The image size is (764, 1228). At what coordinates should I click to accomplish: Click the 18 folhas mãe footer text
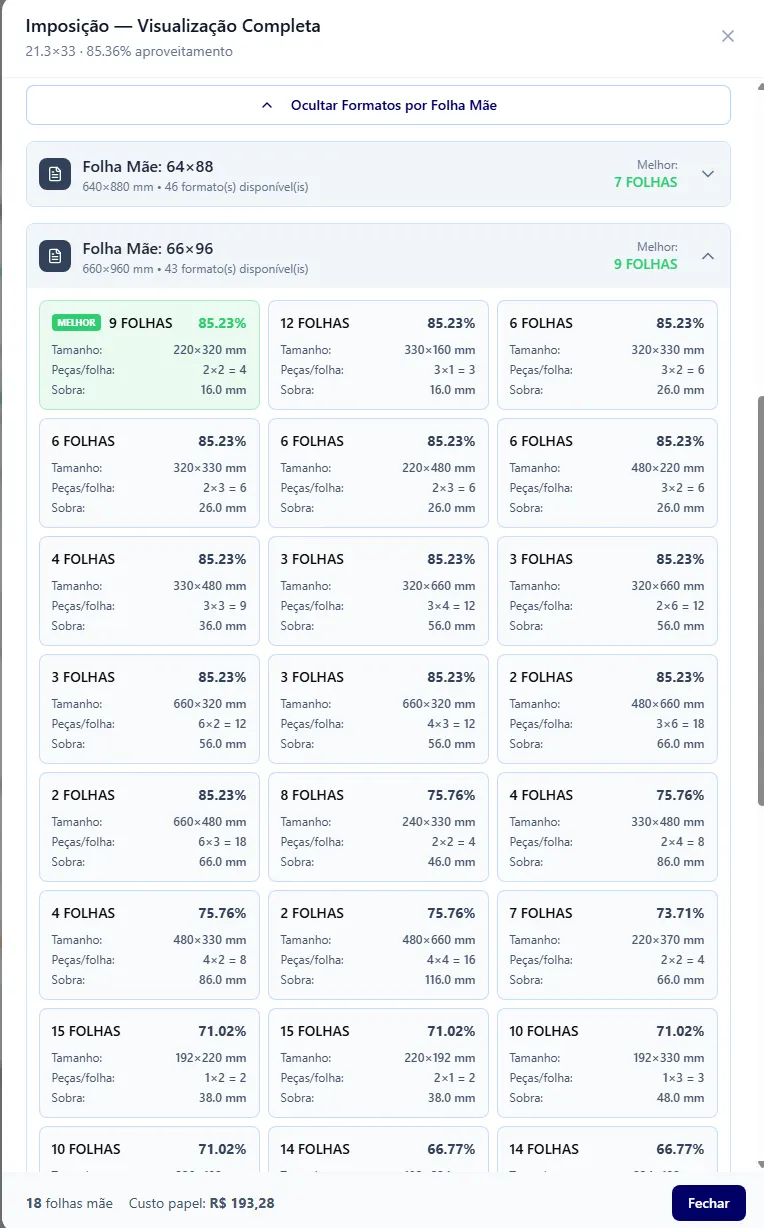pos(69,1203)
